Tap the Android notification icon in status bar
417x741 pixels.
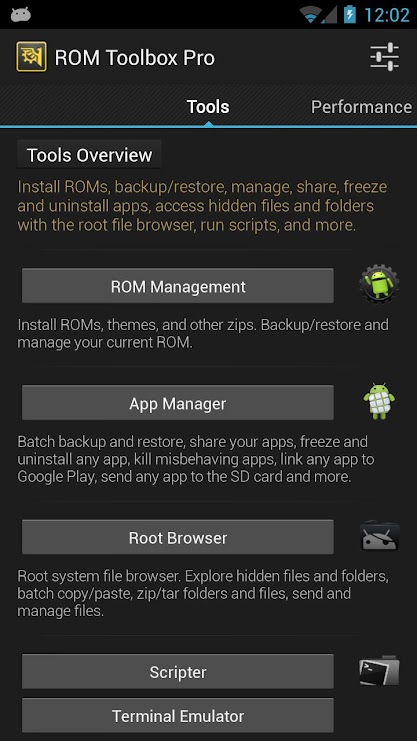[x=21, y=14]
